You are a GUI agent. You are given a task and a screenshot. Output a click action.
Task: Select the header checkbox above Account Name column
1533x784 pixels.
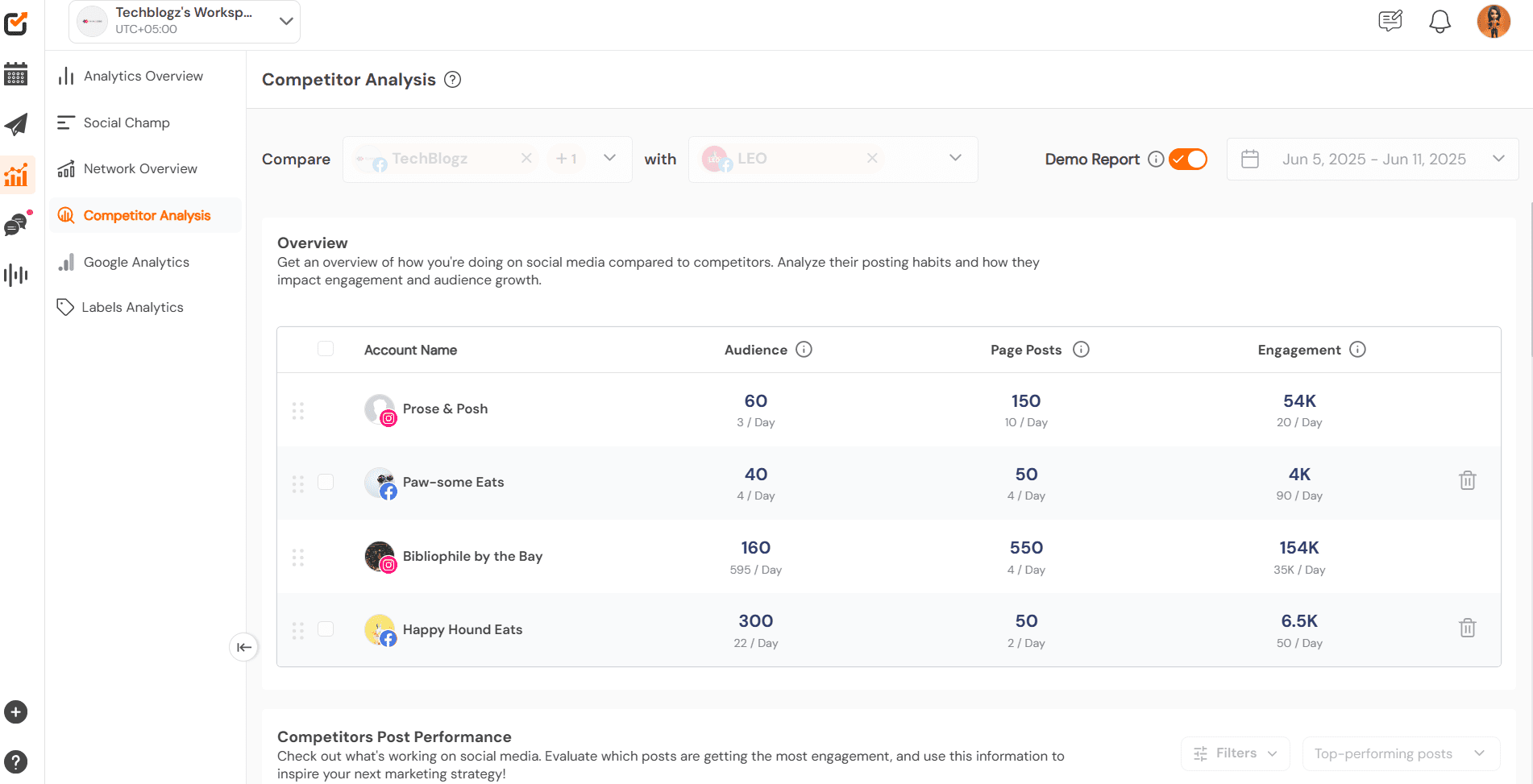pos(326,348)
